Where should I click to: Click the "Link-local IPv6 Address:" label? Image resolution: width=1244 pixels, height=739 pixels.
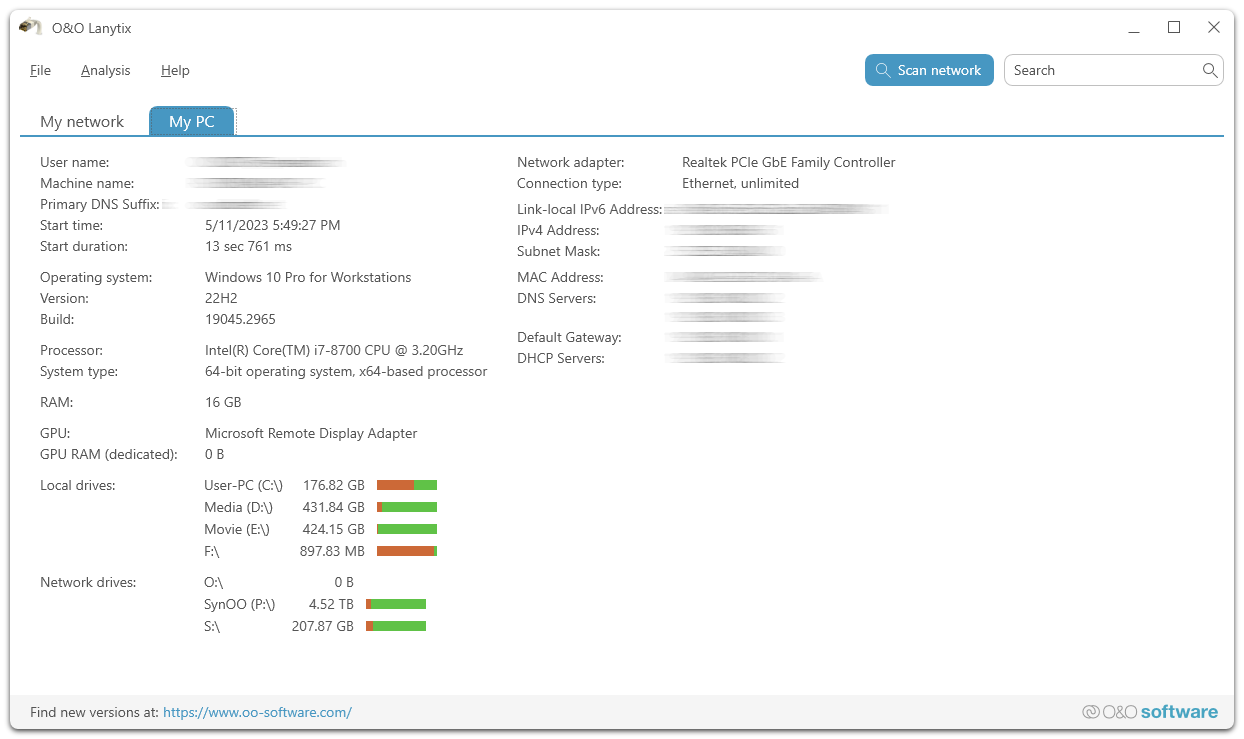point(590,209)
